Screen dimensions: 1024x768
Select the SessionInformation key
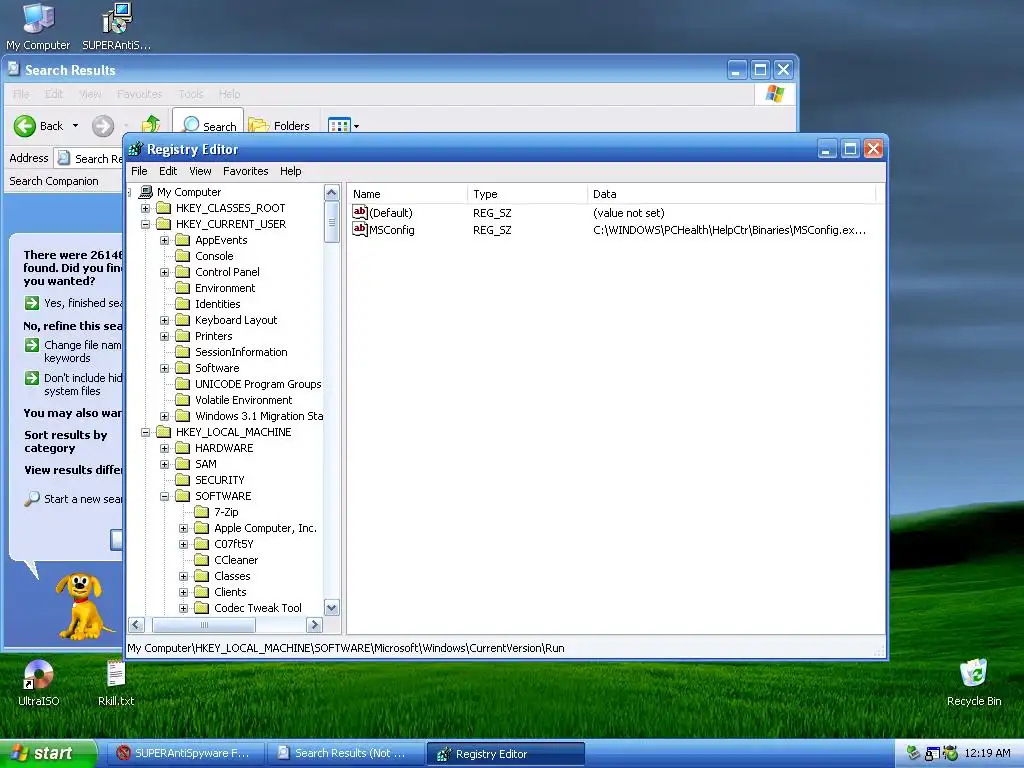tap(241, 352)
